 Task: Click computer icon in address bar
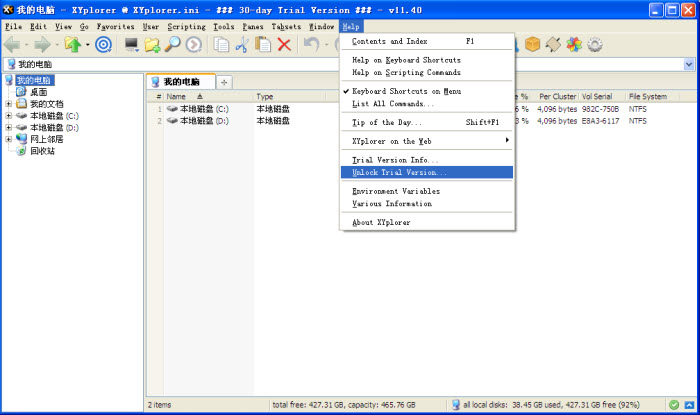pos(12,64)
